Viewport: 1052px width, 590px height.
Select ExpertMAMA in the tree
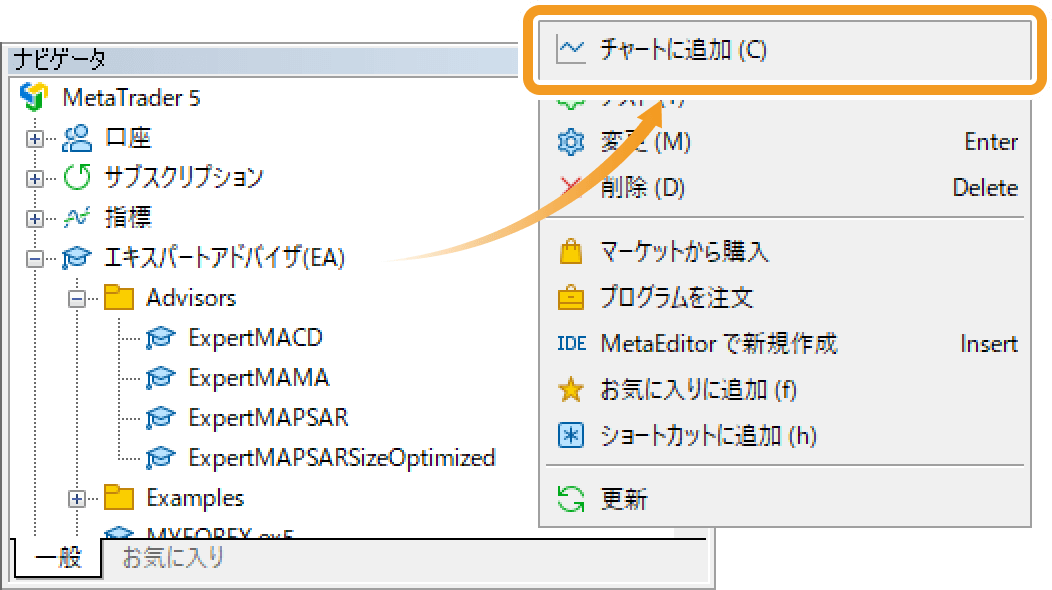259,377
